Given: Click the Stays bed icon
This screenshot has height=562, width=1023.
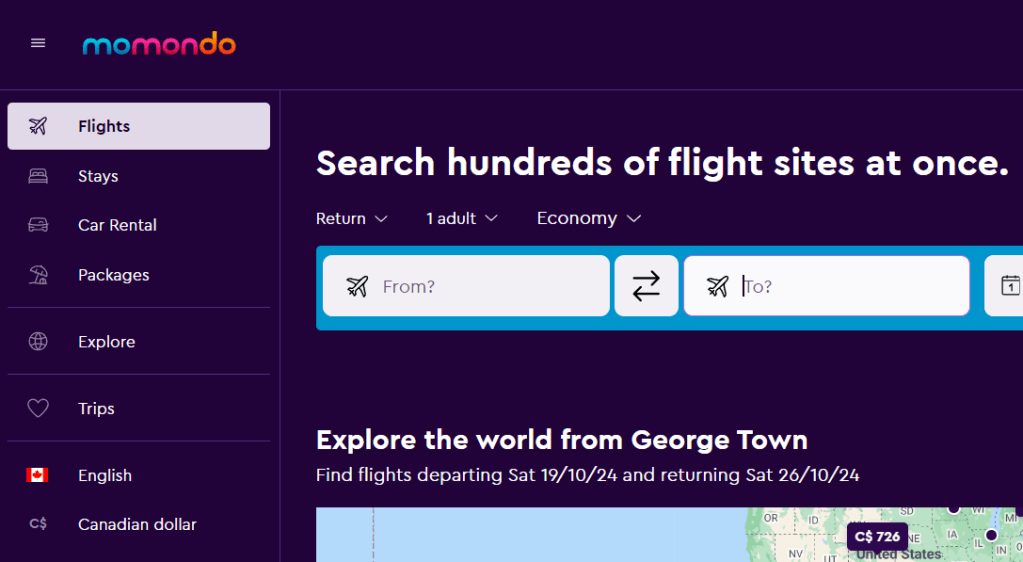Looking at the screenshot, I should click(x=38, y=176).
